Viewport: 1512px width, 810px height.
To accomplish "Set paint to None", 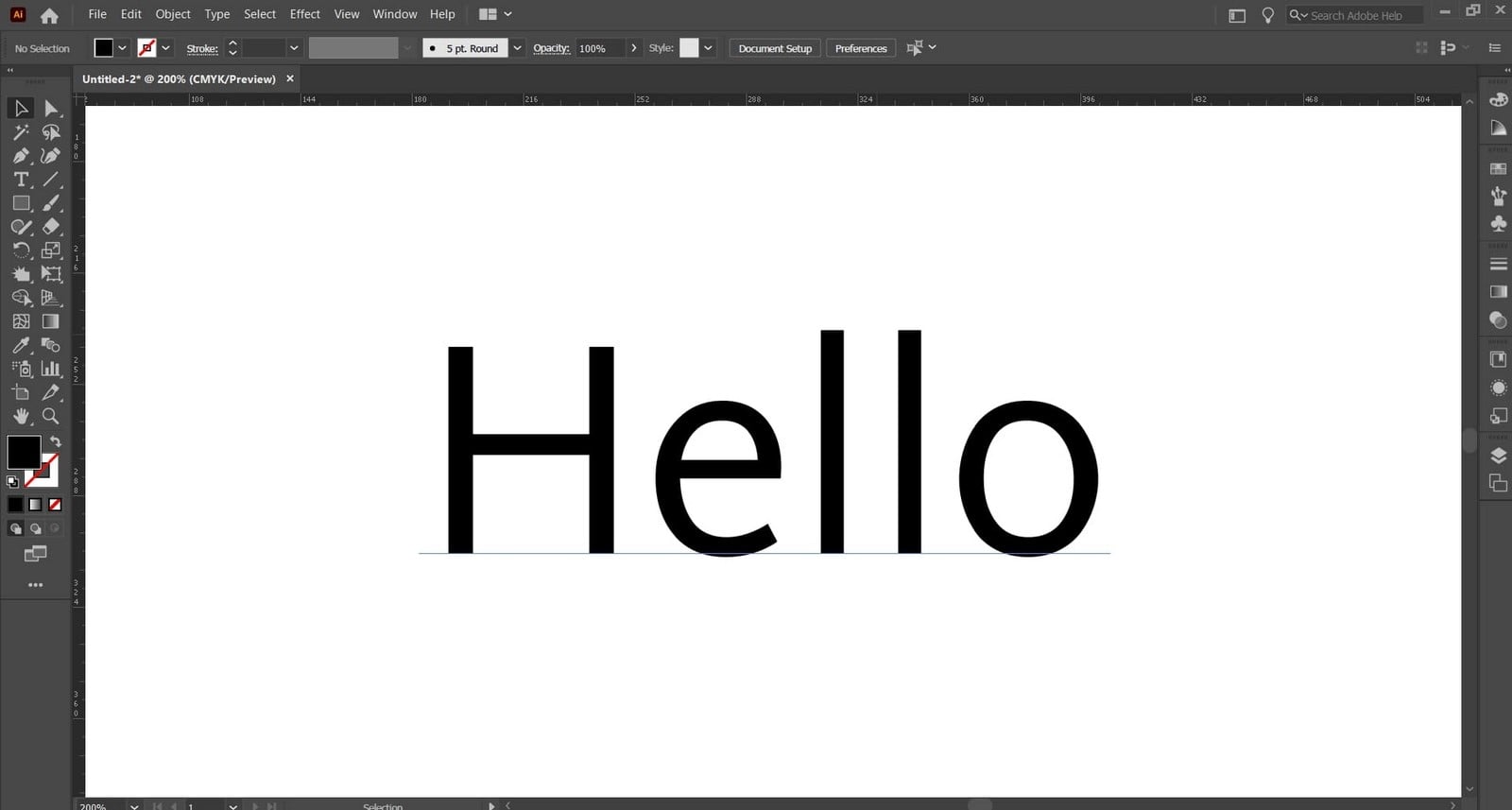I will 55,505.
